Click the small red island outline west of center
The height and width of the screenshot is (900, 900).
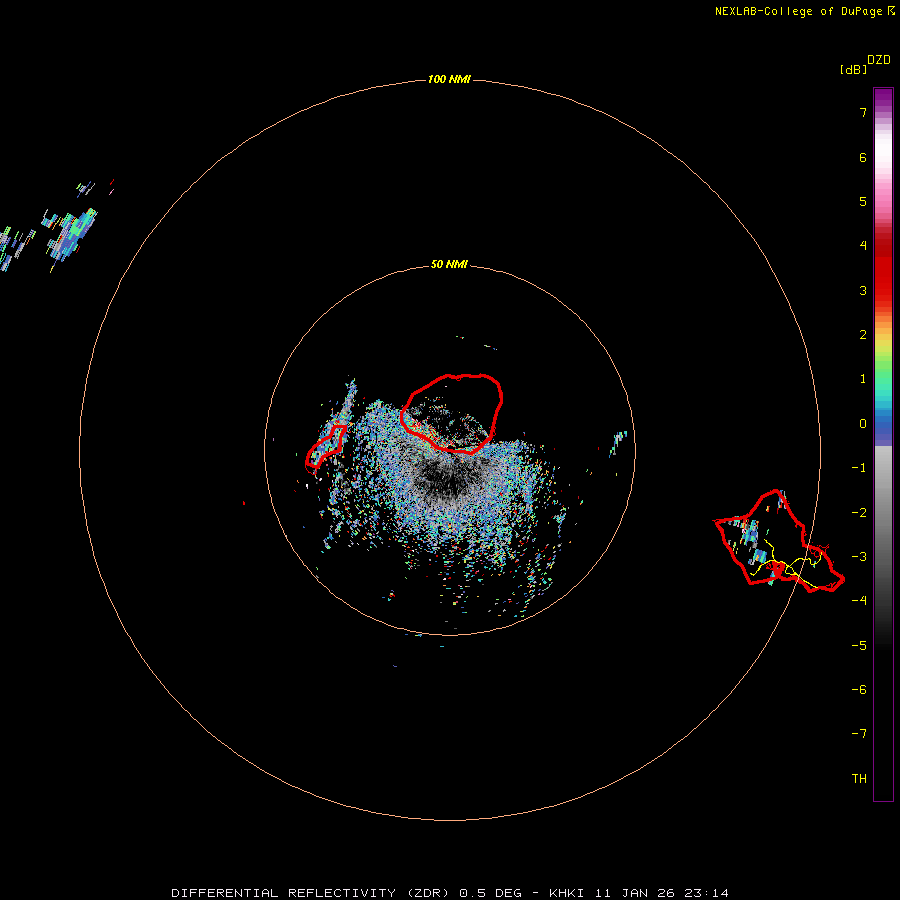pyautogui.click(x=326, y=446)
